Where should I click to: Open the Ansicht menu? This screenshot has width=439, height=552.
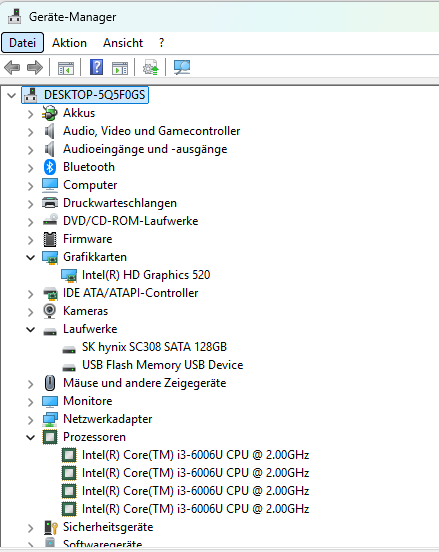tap(123, 43)
